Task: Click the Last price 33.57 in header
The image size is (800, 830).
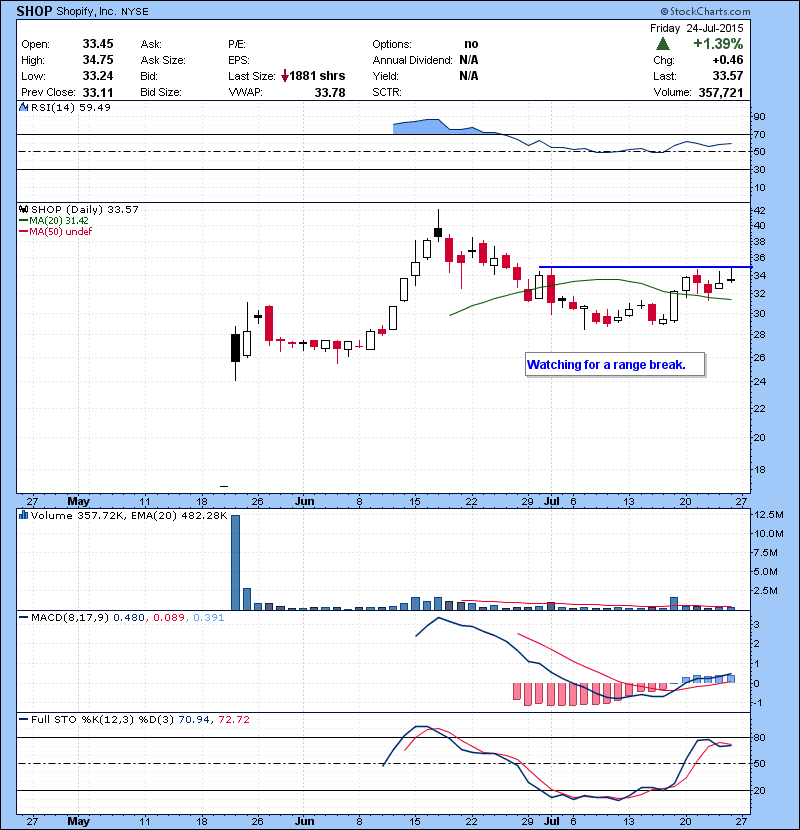Action: tap(727, 76)
